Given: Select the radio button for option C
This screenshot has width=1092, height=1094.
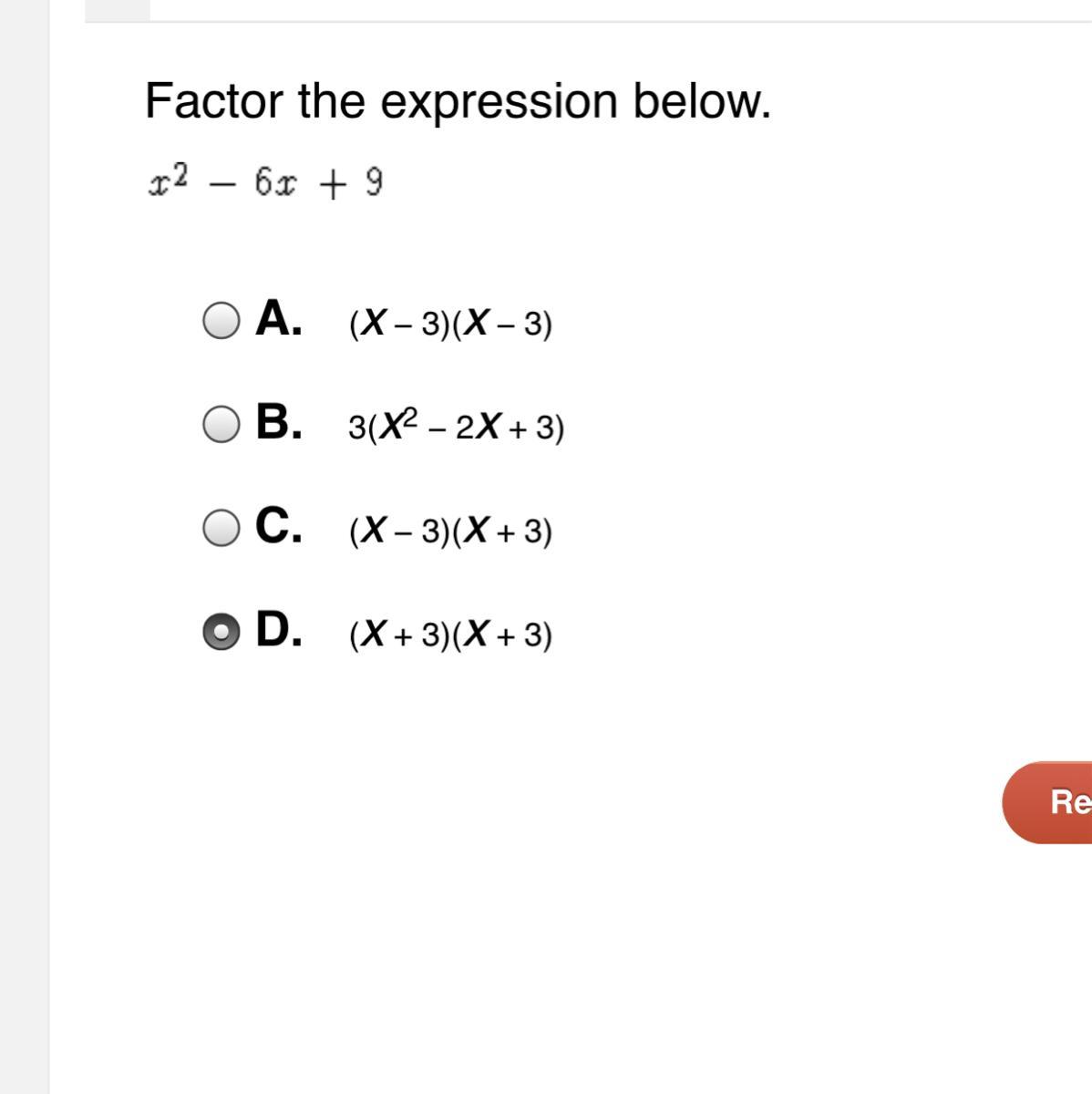Looking at the screenshot, I should 221,528.
